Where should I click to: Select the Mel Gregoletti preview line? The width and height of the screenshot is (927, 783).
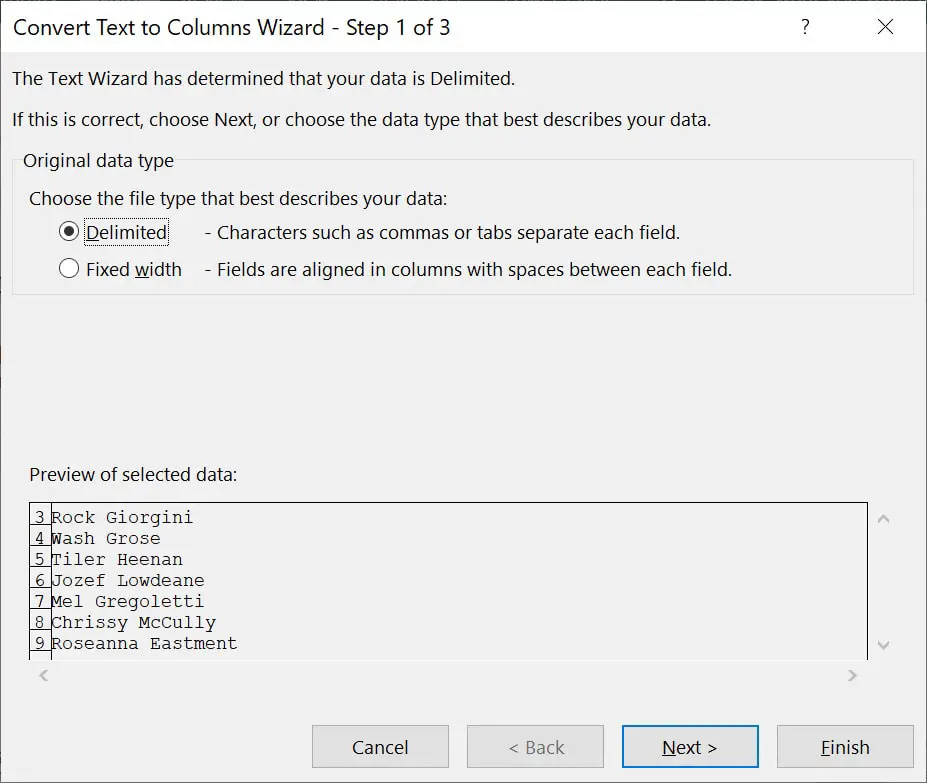click(115, 601)
